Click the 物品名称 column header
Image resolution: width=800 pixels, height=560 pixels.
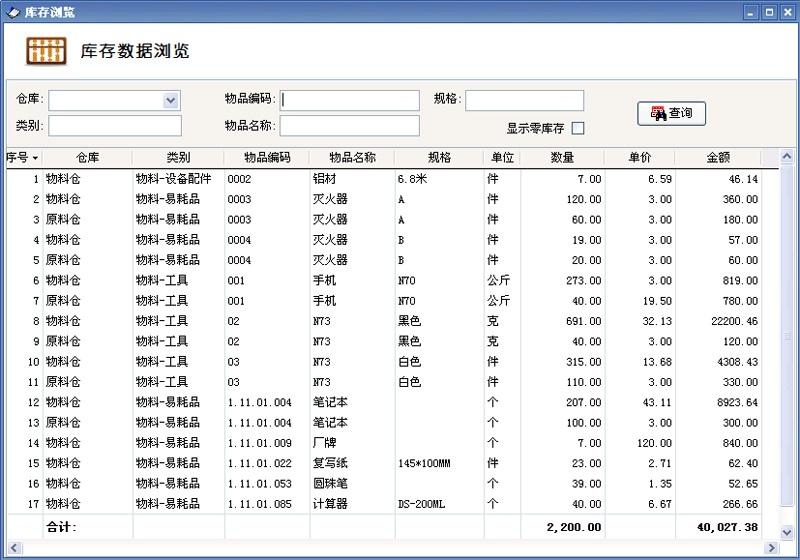(352, 158)
